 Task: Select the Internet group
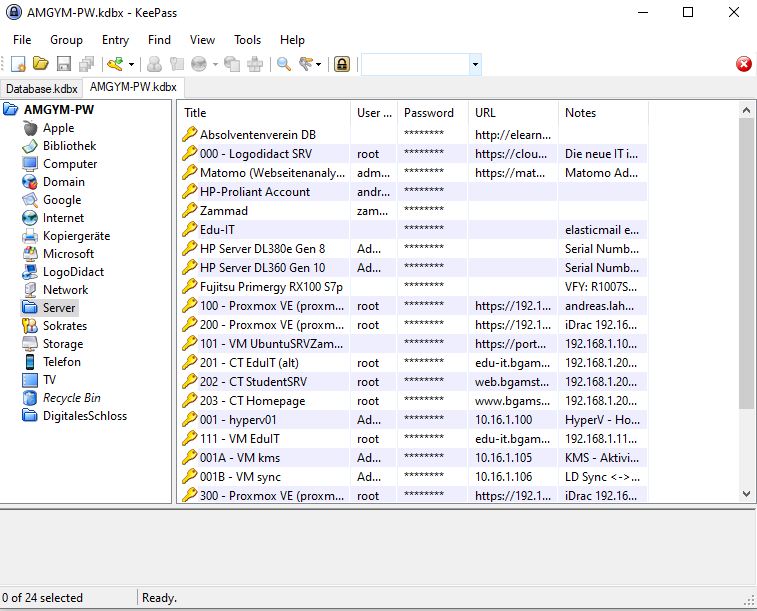pos(63,218)
